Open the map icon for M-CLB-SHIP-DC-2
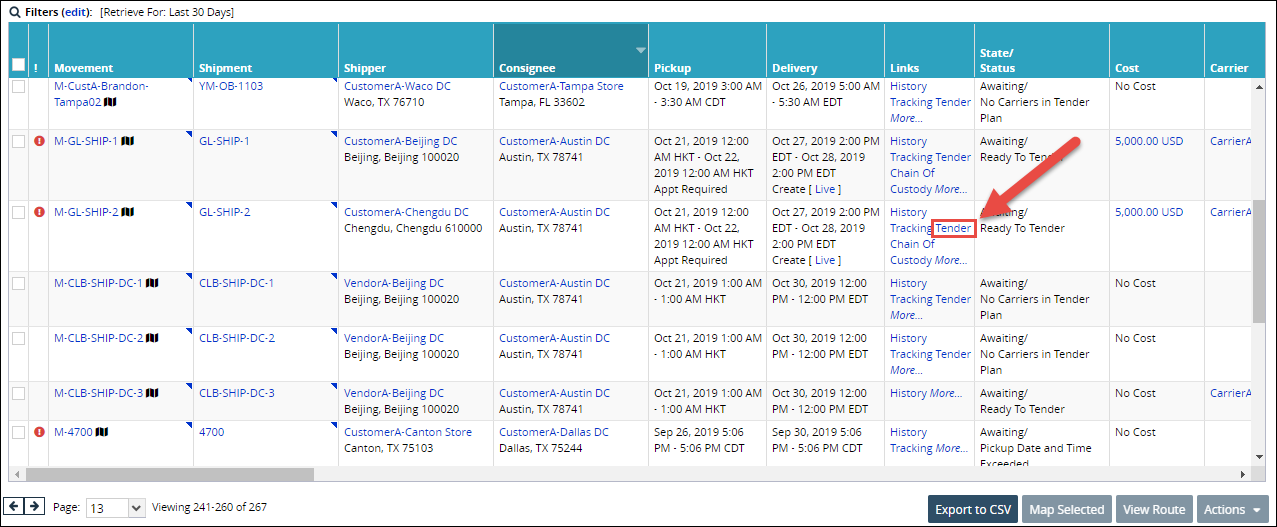1277x527 pixels. tap(152, 338)
